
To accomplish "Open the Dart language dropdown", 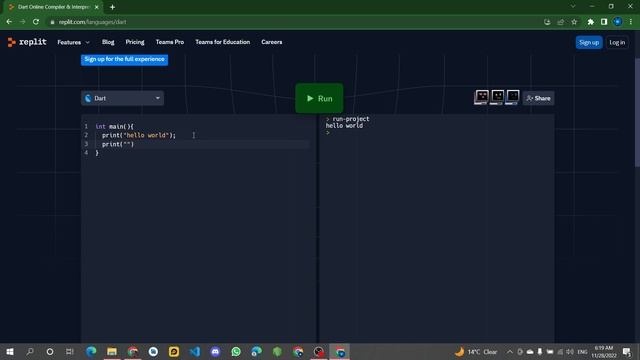I will 122,98.
